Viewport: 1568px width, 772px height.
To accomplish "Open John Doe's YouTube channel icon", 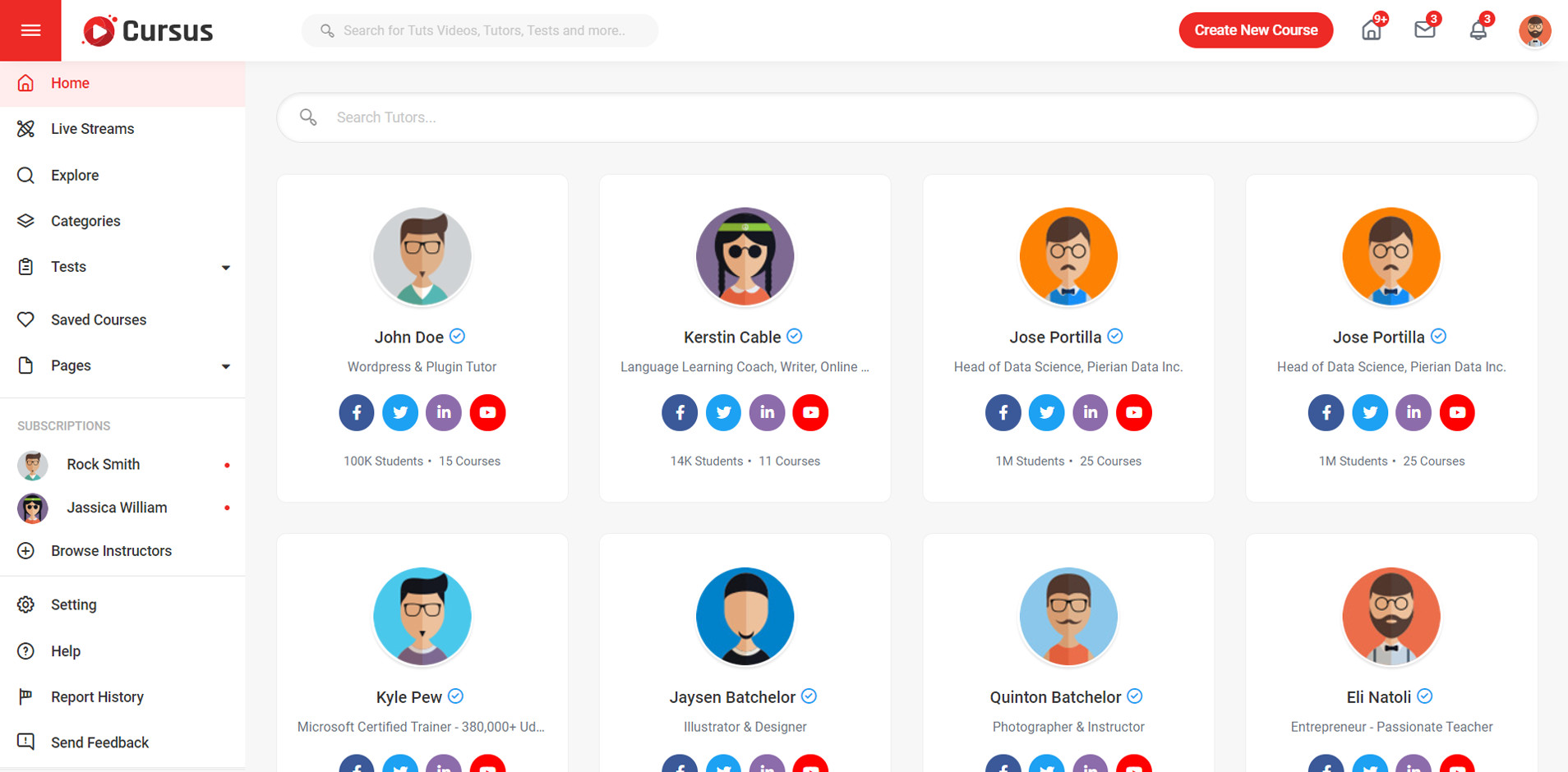I will pyautogui.click(x=487, y=412).
